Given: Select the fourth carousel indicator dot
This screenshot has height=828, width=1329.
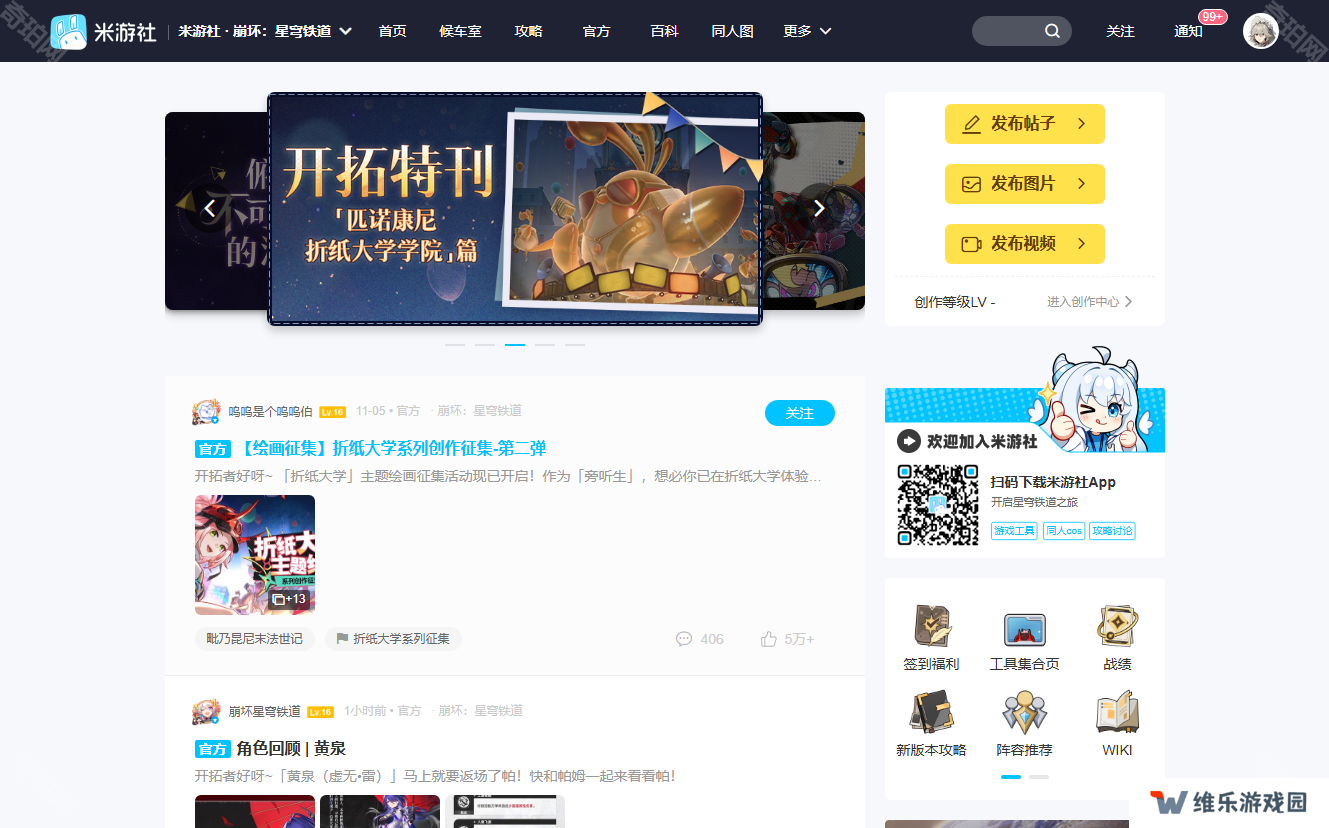Looking at the screenshot, I should (545, 344).
